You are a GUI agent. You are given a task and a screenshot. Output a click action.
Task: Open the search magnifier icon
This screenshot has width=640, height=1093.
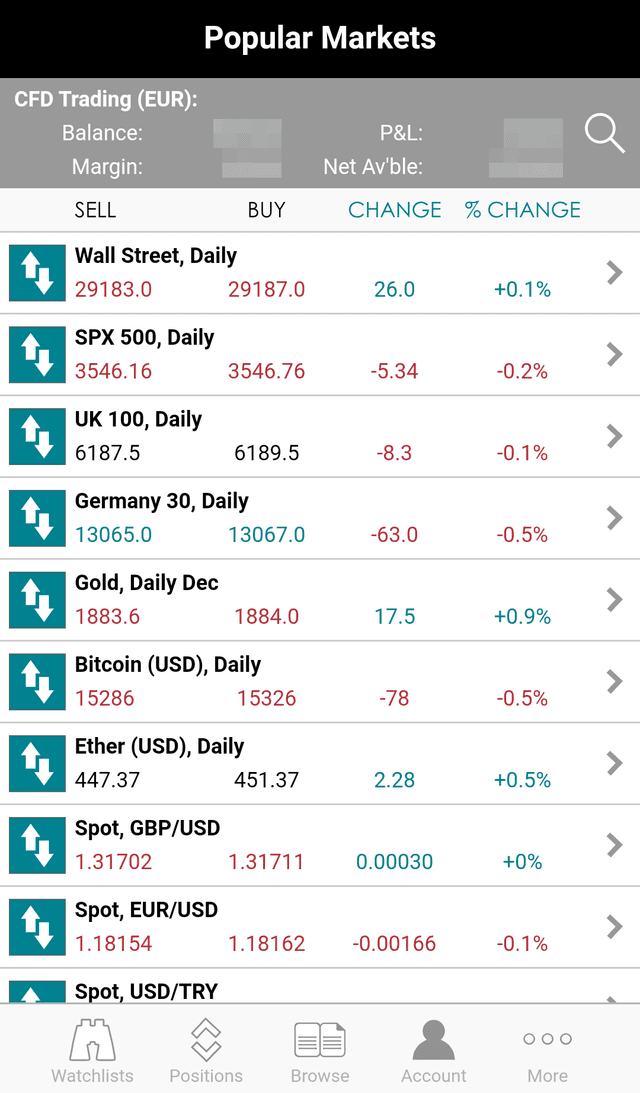[604, 133]
